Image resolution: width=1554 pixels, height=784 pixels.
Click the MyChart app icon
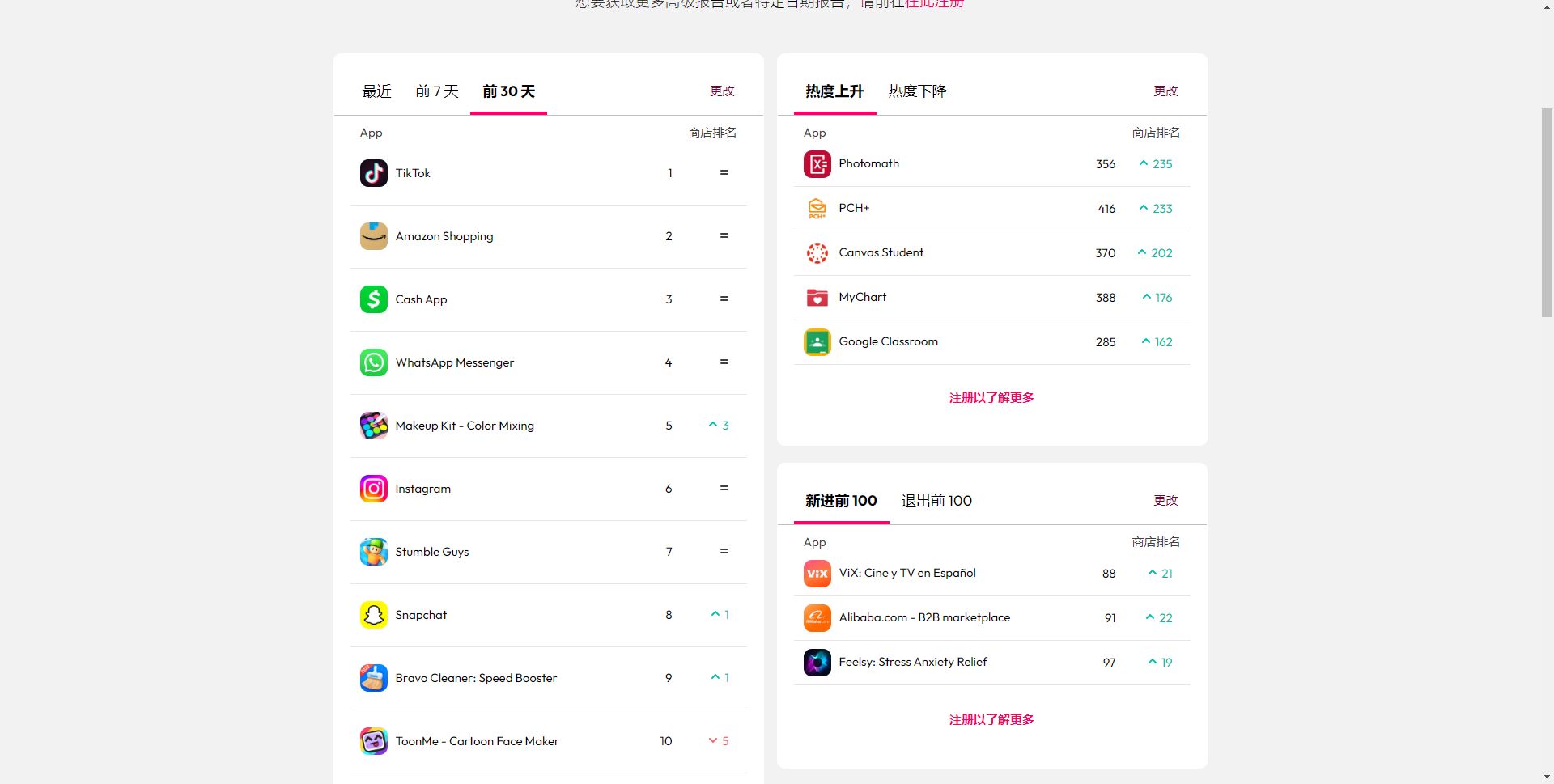(817, 298)
